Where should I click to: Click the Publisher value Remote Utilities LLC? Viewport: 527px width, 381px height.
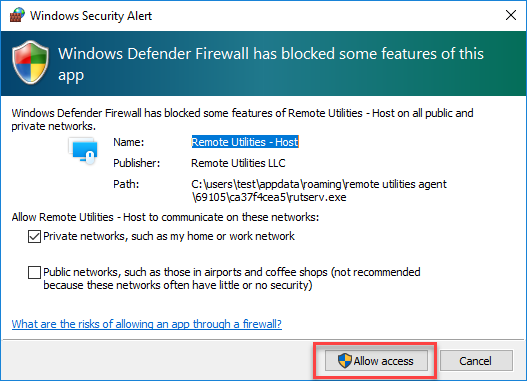pyautogui.click(x=238, y=163)
